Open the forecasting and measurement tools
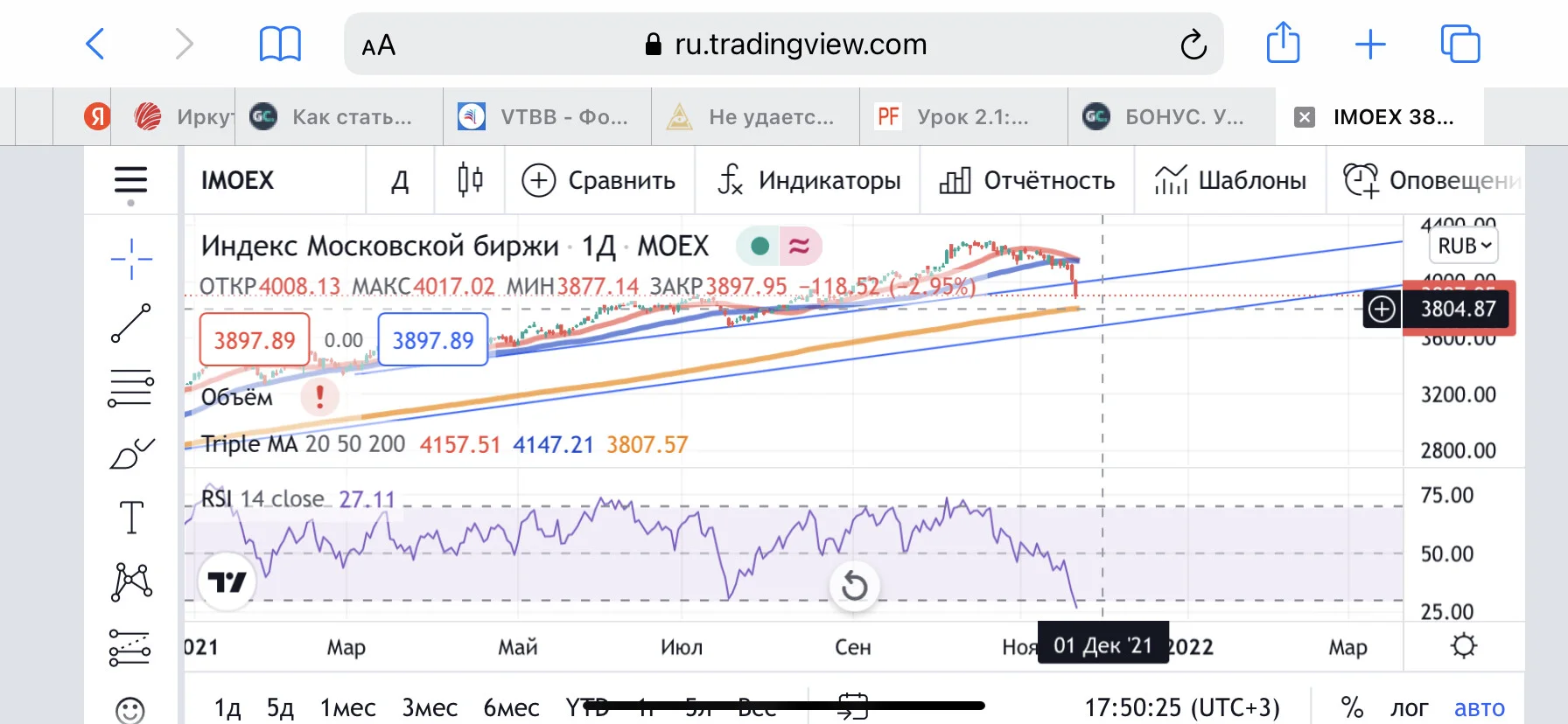Image resolution: width=1568 pixels, height=724 pixels. (129, 648)
